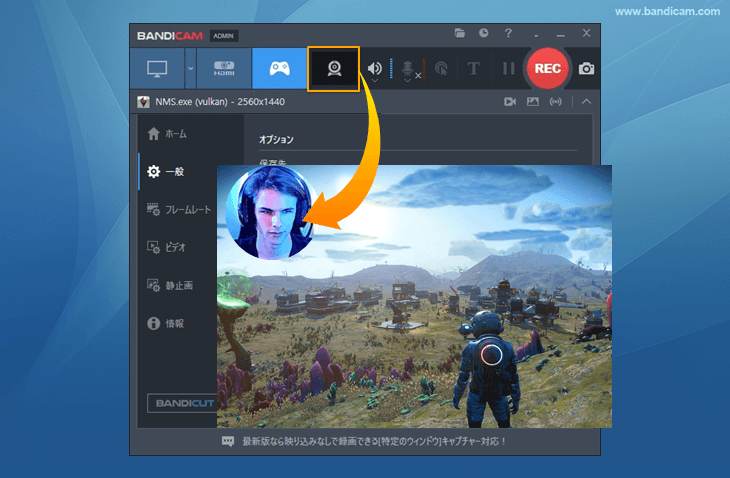
Task: Minimize the Bandicam window
Action: click(x=561, y=34)
